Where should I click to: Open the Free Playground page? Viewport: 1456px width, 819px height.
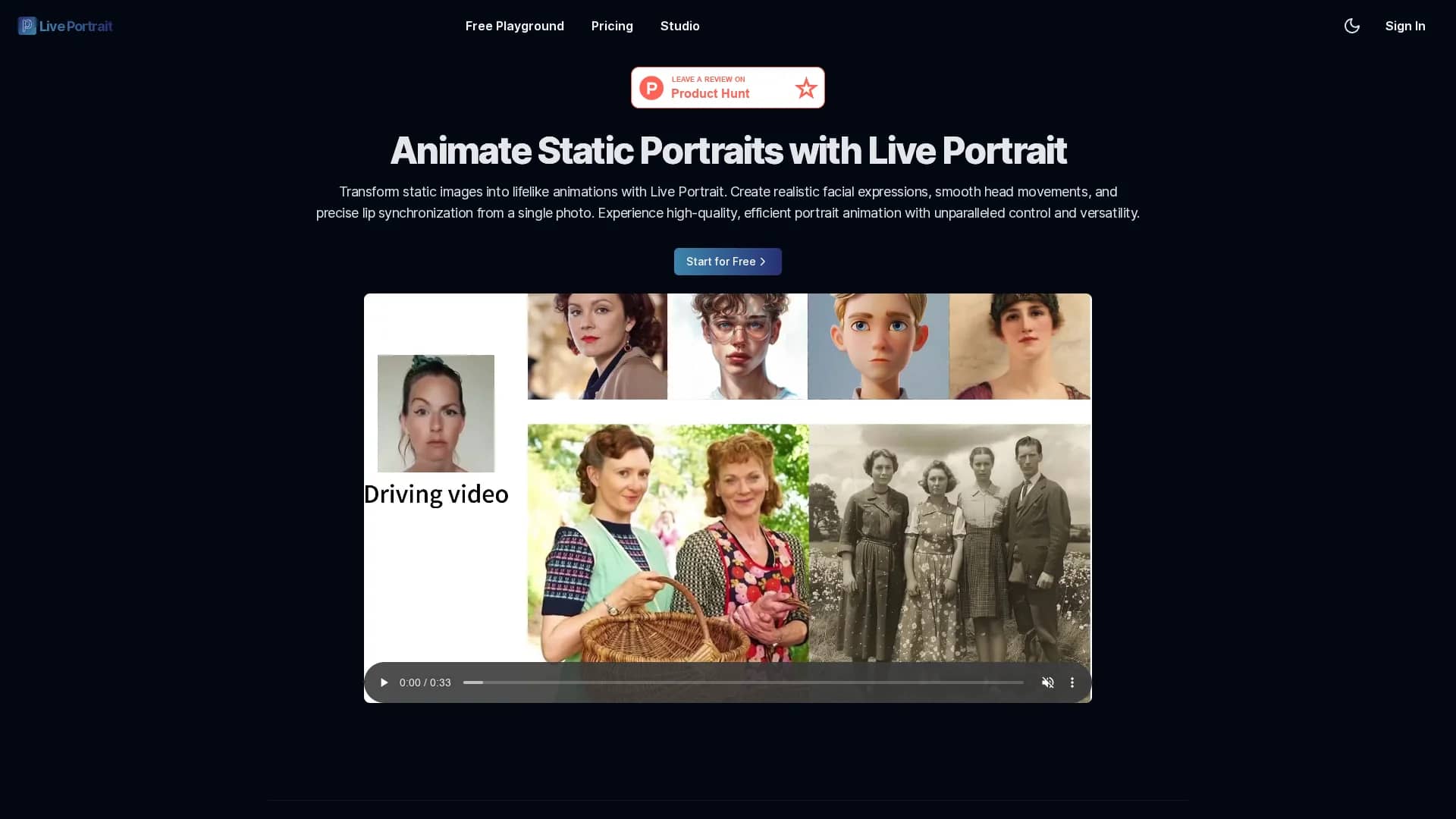pyautogui.click(x=515, y=26)
